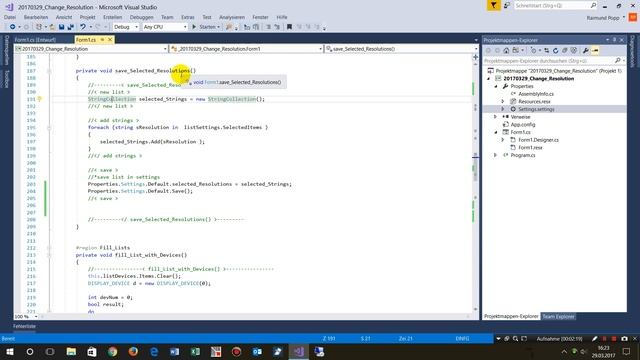The width and height of the screenshot is (640, 360).
Task: Open the Datei menu
Action: [x=10, y=17]
